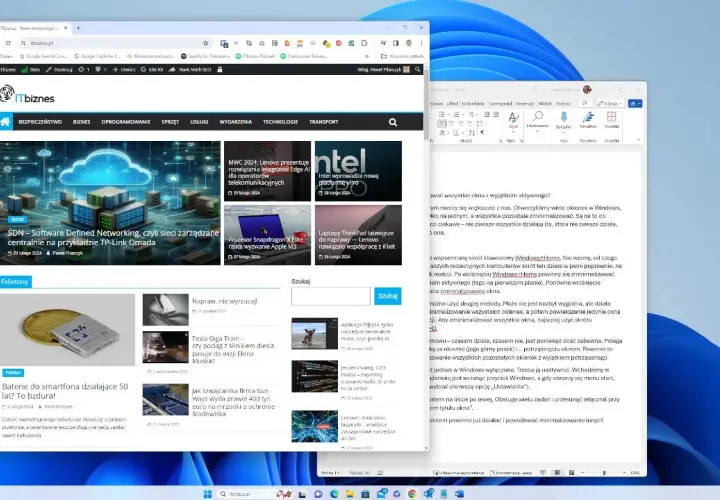Open Comments button in Word title area
Screen dimensions: 720x500
pyautogui.click(x=585, y=104)
